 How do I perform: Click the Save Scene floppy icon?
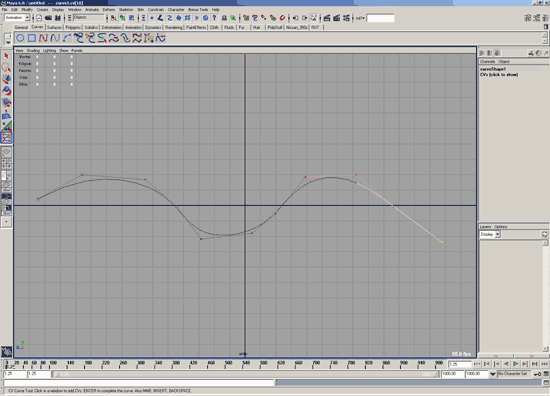(x=58, y=18)
